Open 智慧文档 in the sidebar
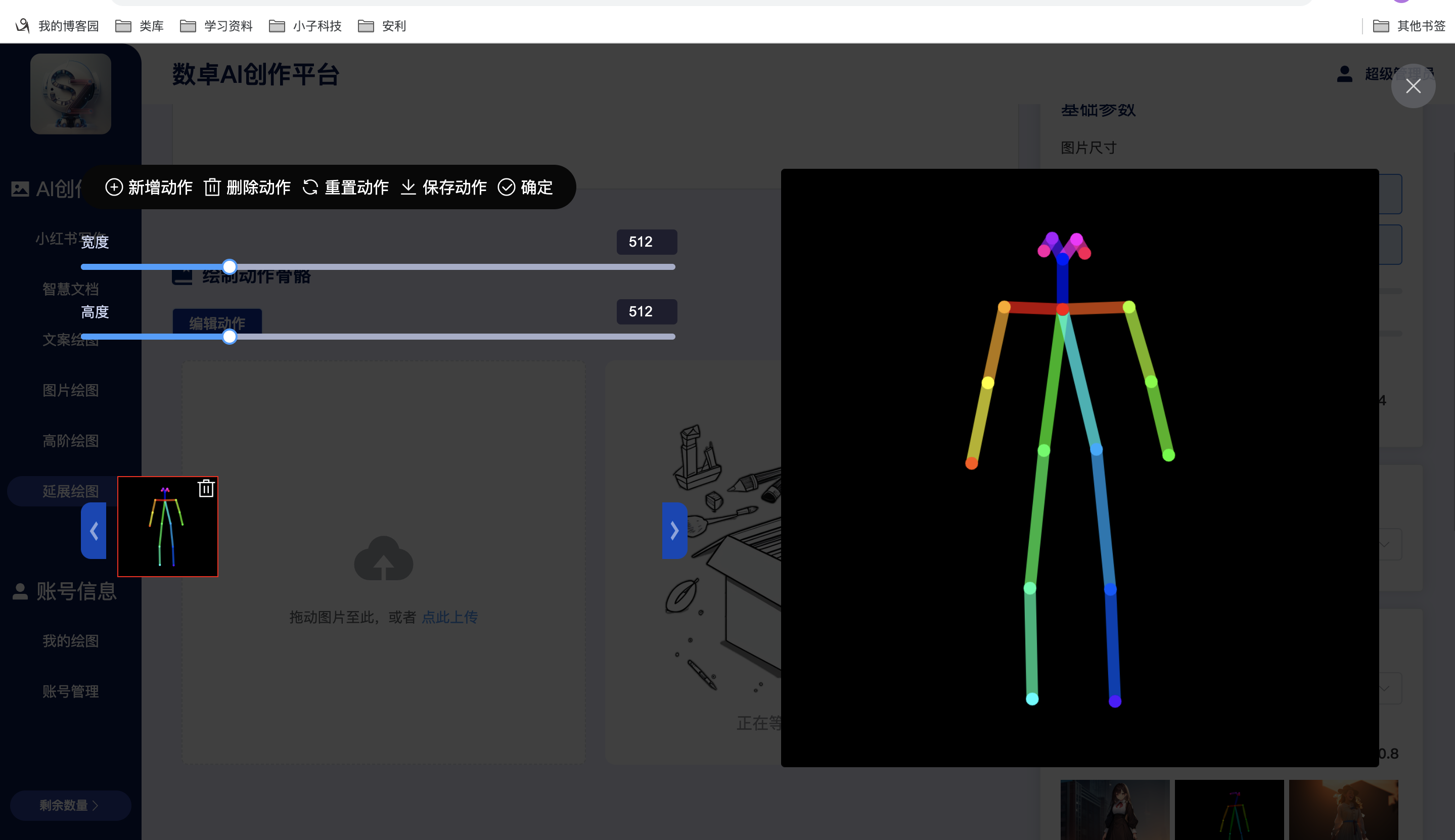Screen dimensions: 1455x840 coord(70,289)
